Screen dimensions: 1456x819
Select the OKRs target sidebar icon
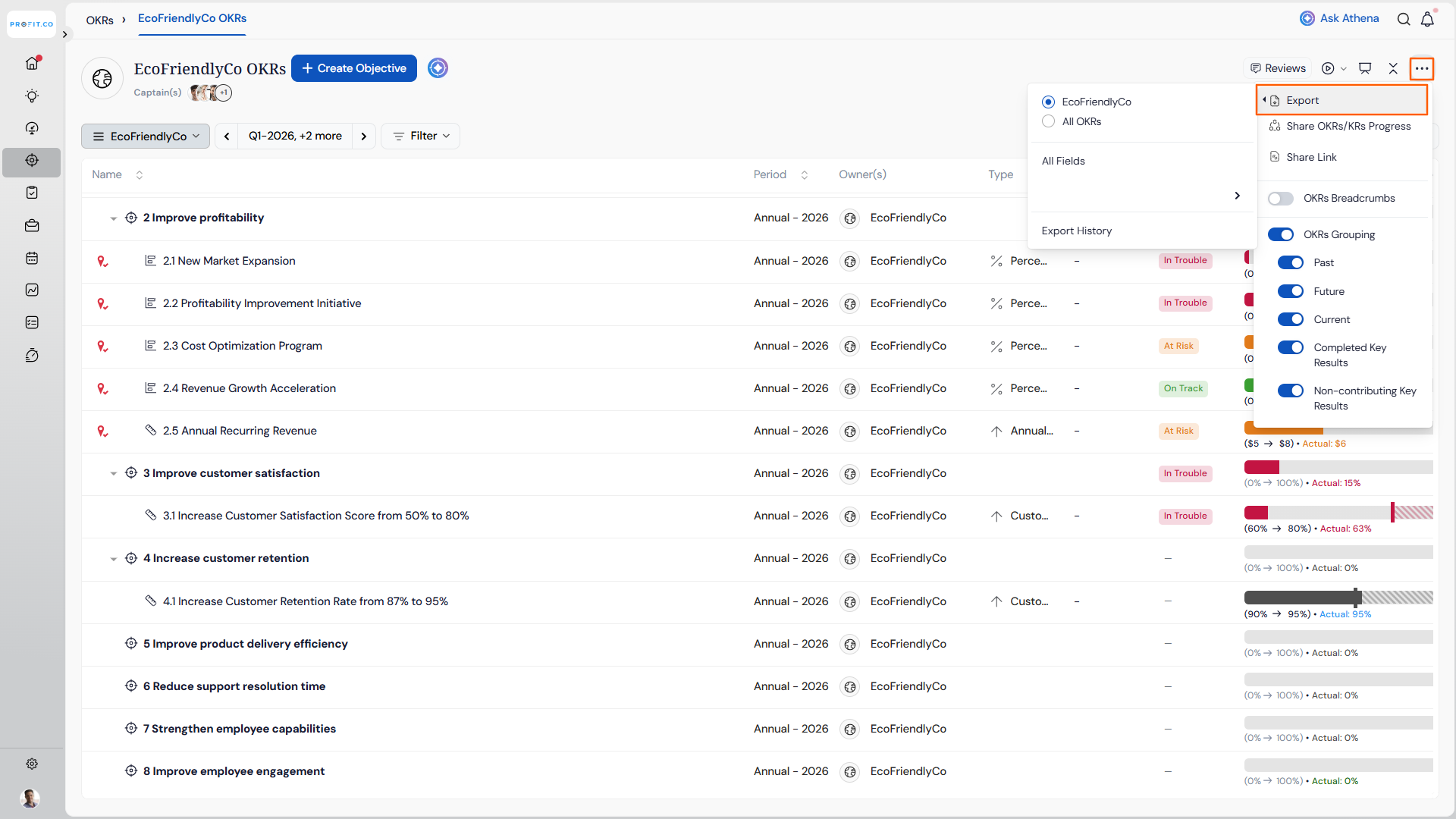click(x=32, y=161)
